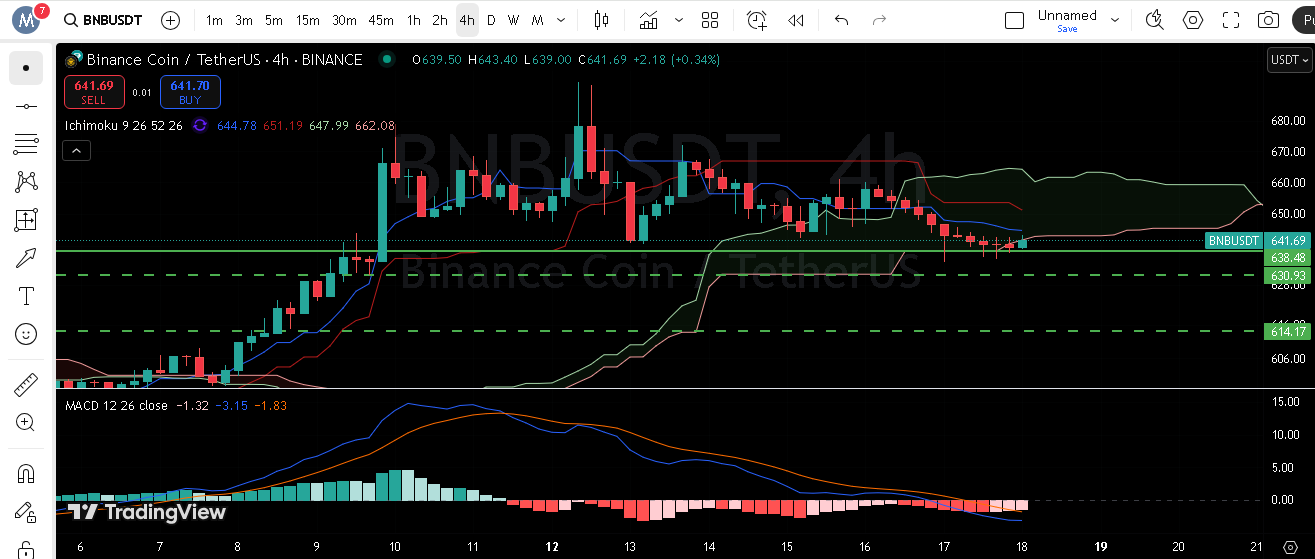This screenshot has height=559, width=1315.
Task: Open the user profile avatar menu
Action: tap(26, 20)
